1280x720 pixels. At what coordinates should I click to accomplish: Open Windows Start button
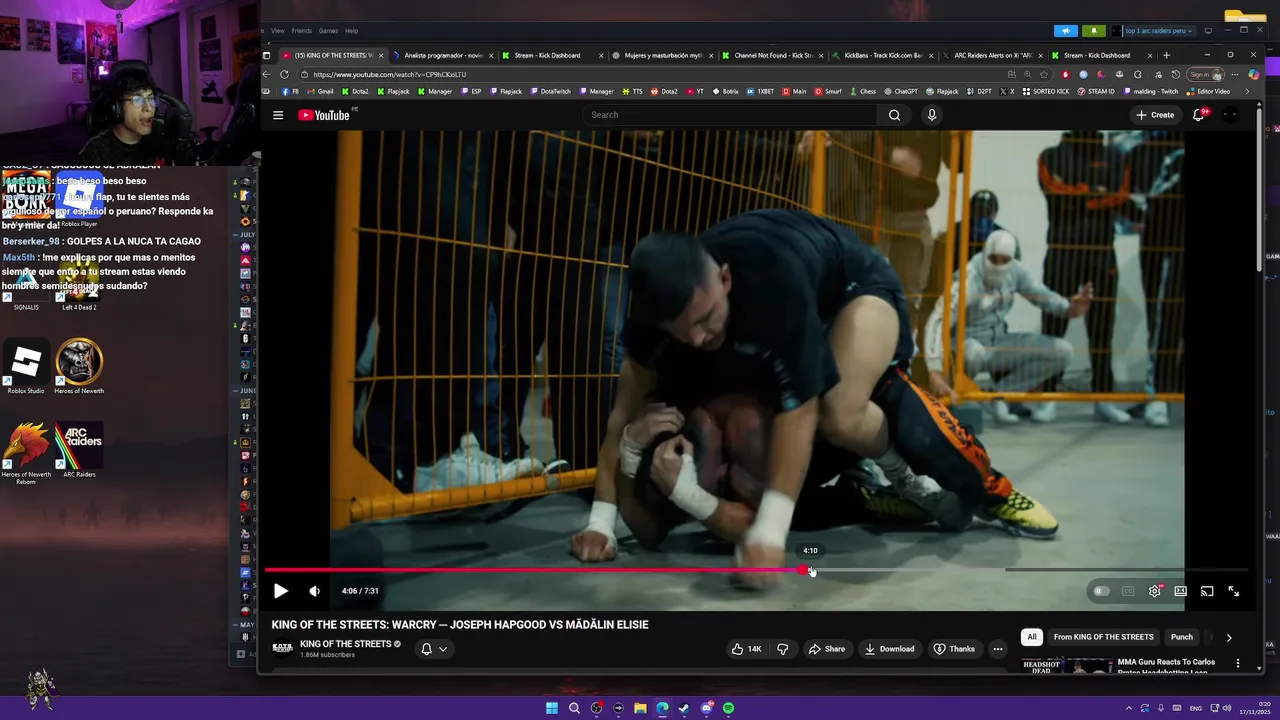pyautogui.click(x=552, y=708)
